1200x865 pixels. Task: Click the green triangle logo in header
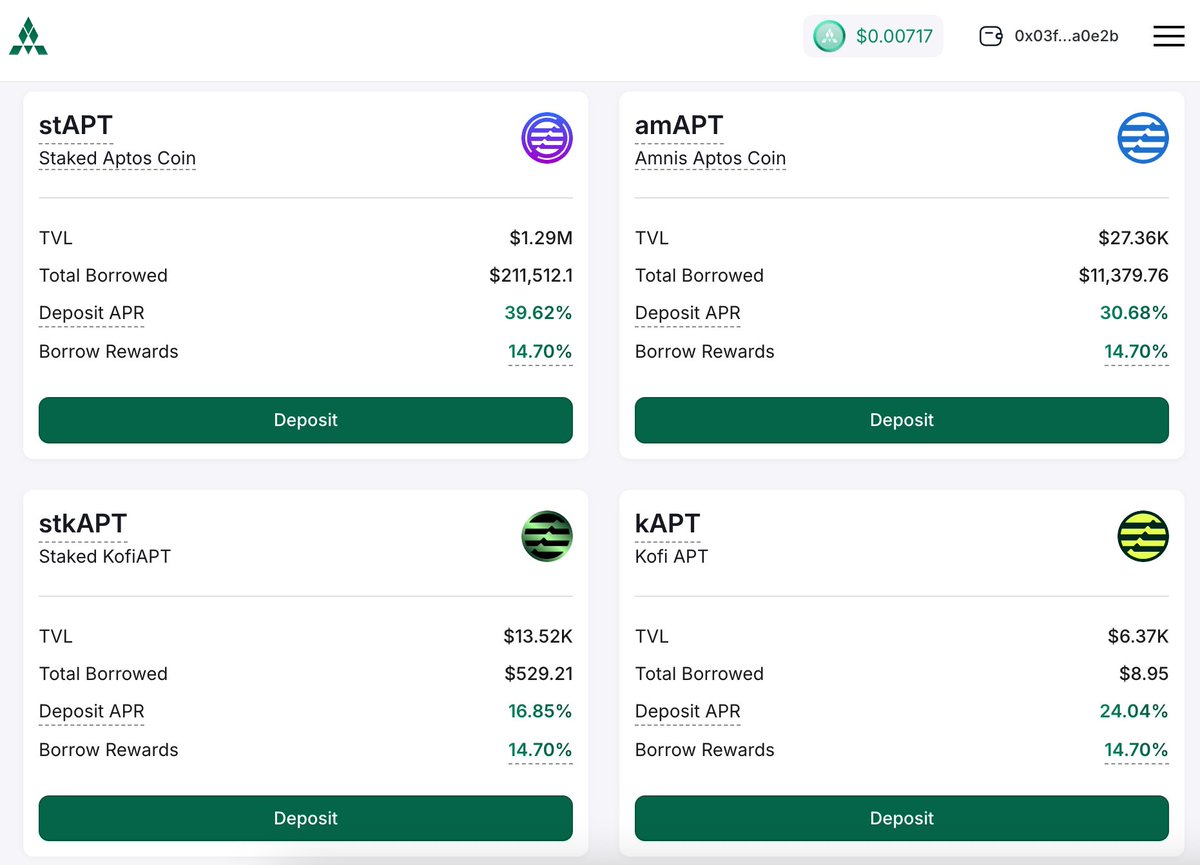pyautogui.click(x=28, y=37)
